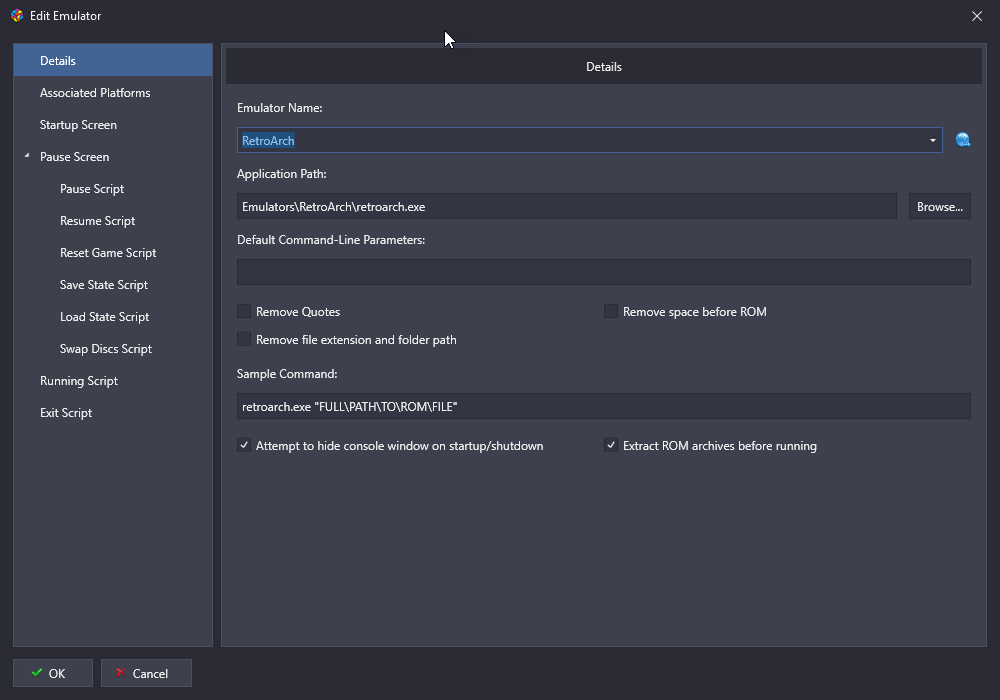The width and height of the screenshot is (1000, 700).
Task: Click the Browse... button for application path
Action: [x=939, y=207]
